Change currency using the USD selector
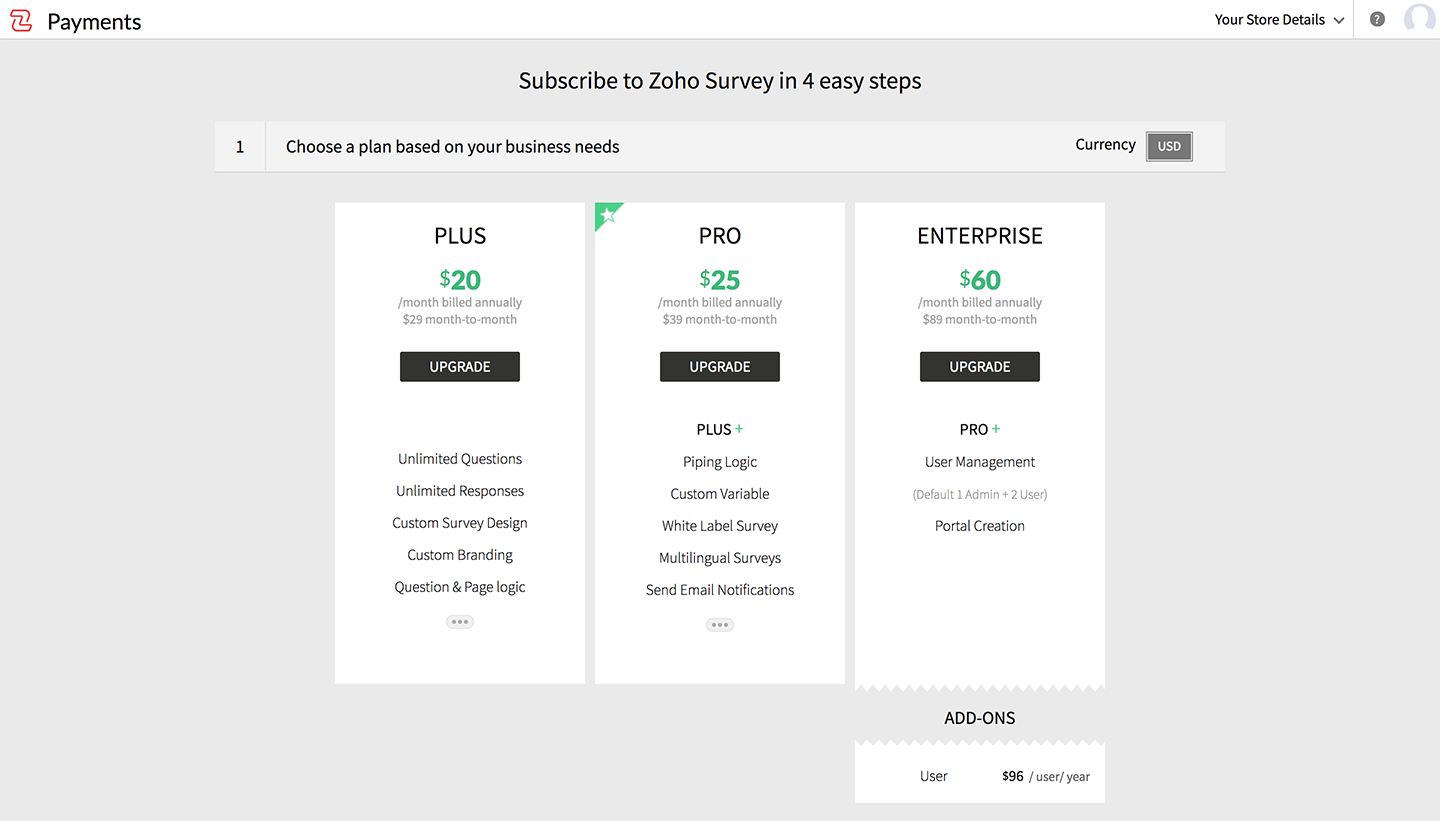This screenshot has height=821, width=1440. (1169, 146)
